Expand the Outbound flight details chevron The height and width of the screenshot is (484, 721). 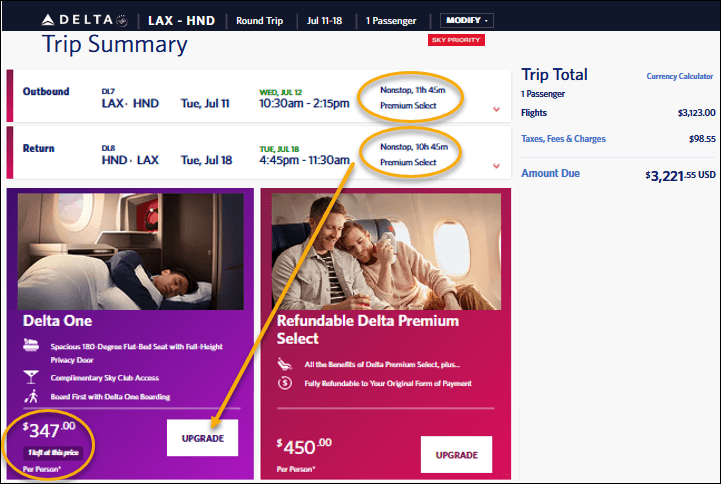[496, 109]
